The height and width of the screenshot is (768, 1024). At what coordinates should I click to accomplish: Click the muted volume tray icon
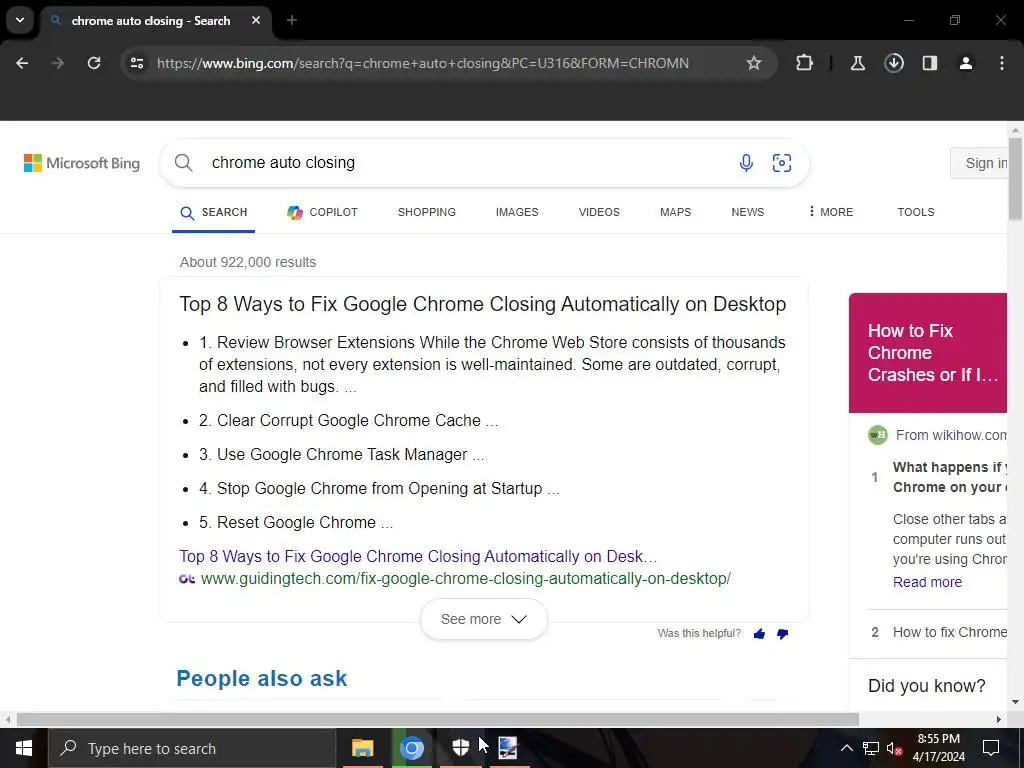pyautogui.click(x=894, y=748)
